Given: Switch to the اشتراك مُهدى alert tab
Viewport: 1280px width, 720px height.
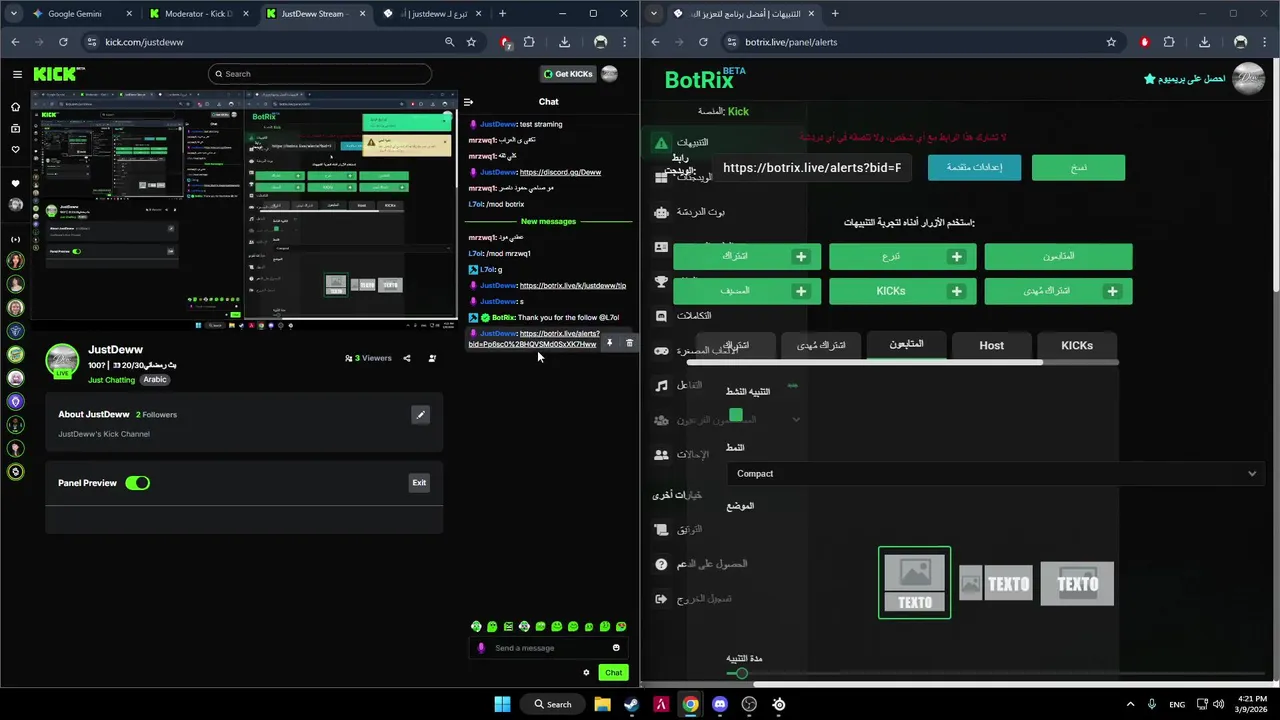Looking at the screenshot, I should 820,345.
